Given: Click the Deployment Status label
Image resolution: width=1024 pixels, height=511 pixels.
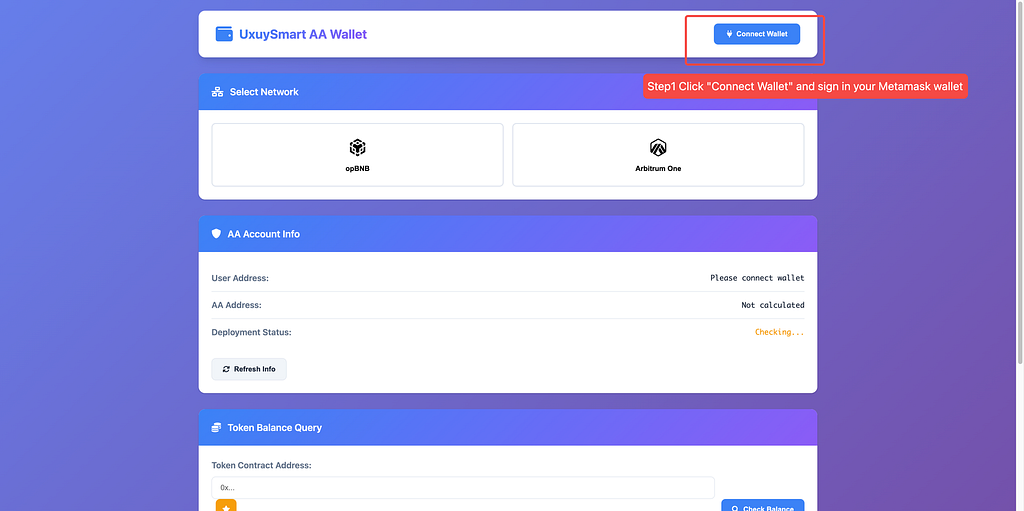Looking at the screenshot, I should pos(251,332).
